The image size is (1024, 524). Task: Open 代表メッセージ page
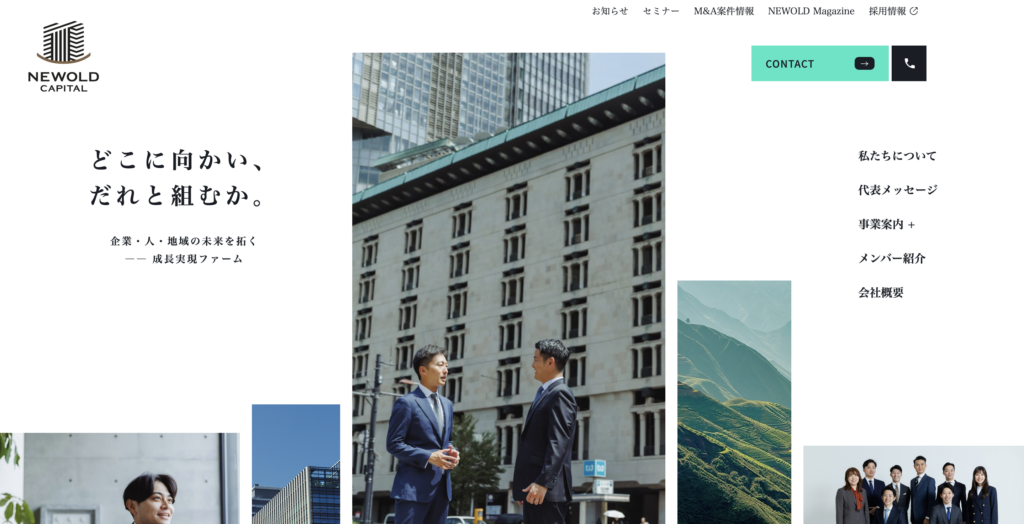897,189
